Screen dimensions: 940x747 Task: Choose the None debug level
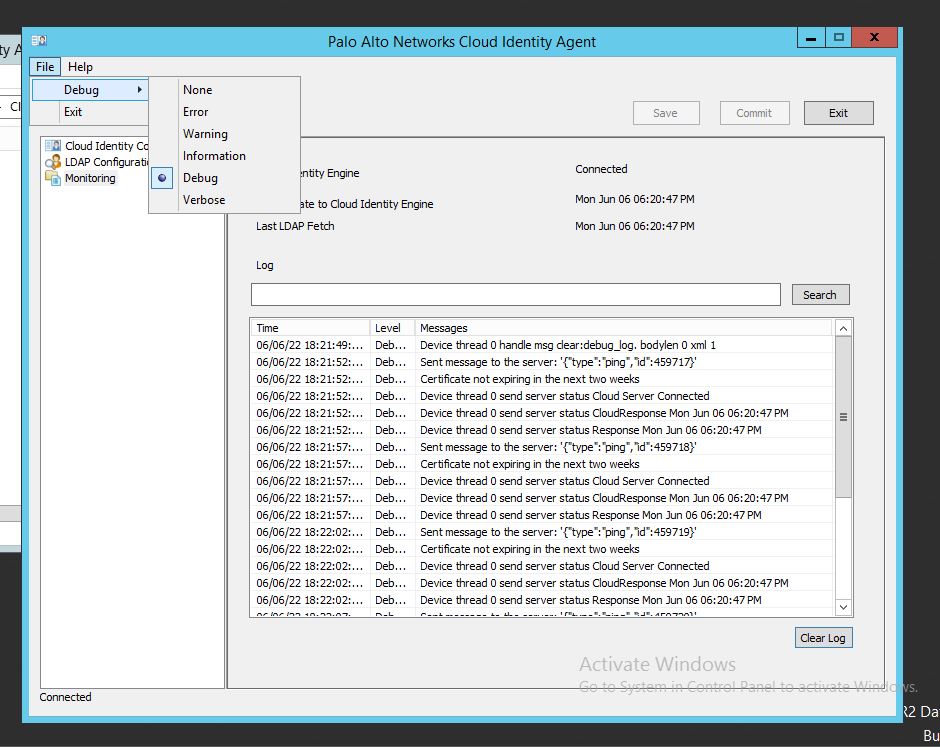tap(197, 90)
